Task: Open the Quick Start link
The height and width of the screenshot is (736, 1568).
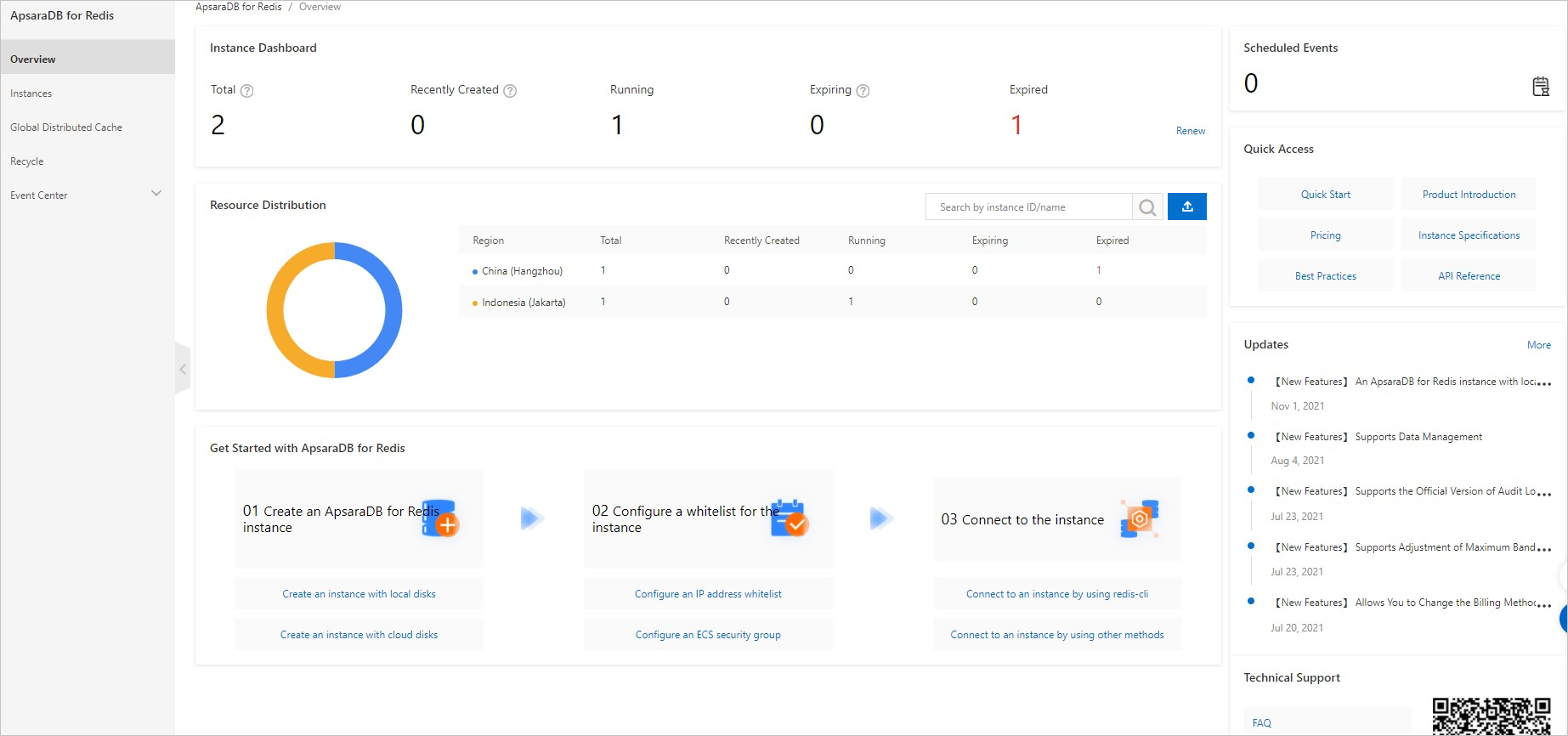Action: click(1325, 195)
